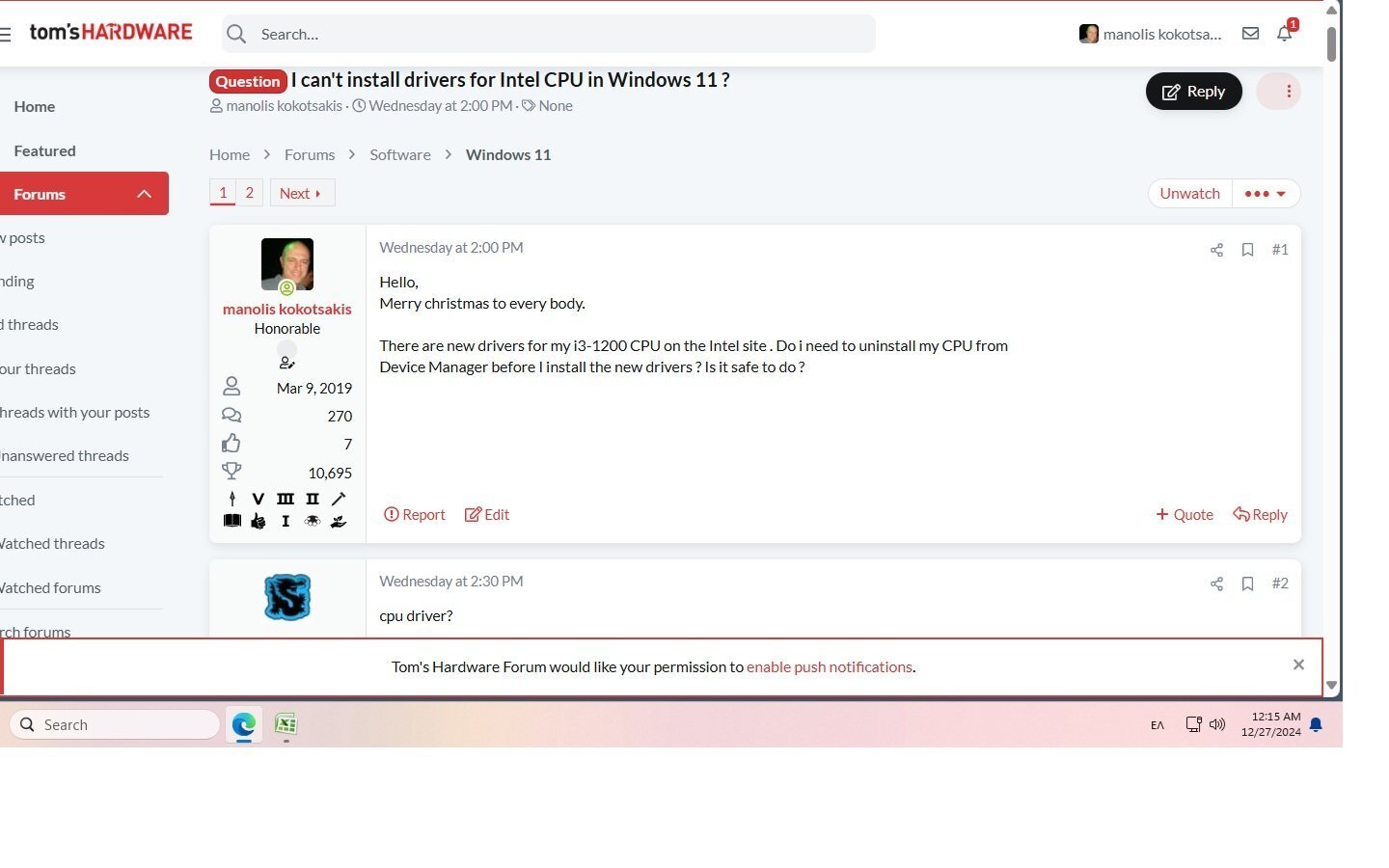Click the post #2 timestamp Wednesday at 2:30 PM

(x=451, y=582)
